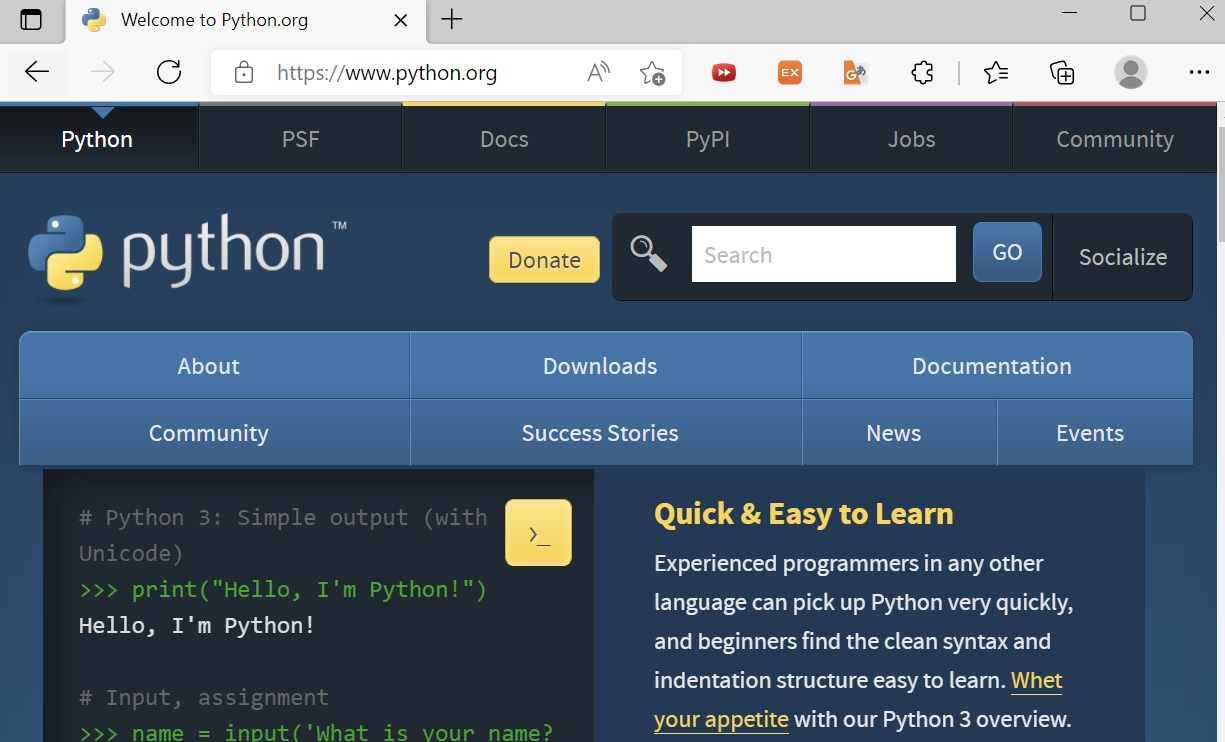This screenshot has height=742, width=1225.
Task: Open the orange EX extension icon
Action: point(790,72)
